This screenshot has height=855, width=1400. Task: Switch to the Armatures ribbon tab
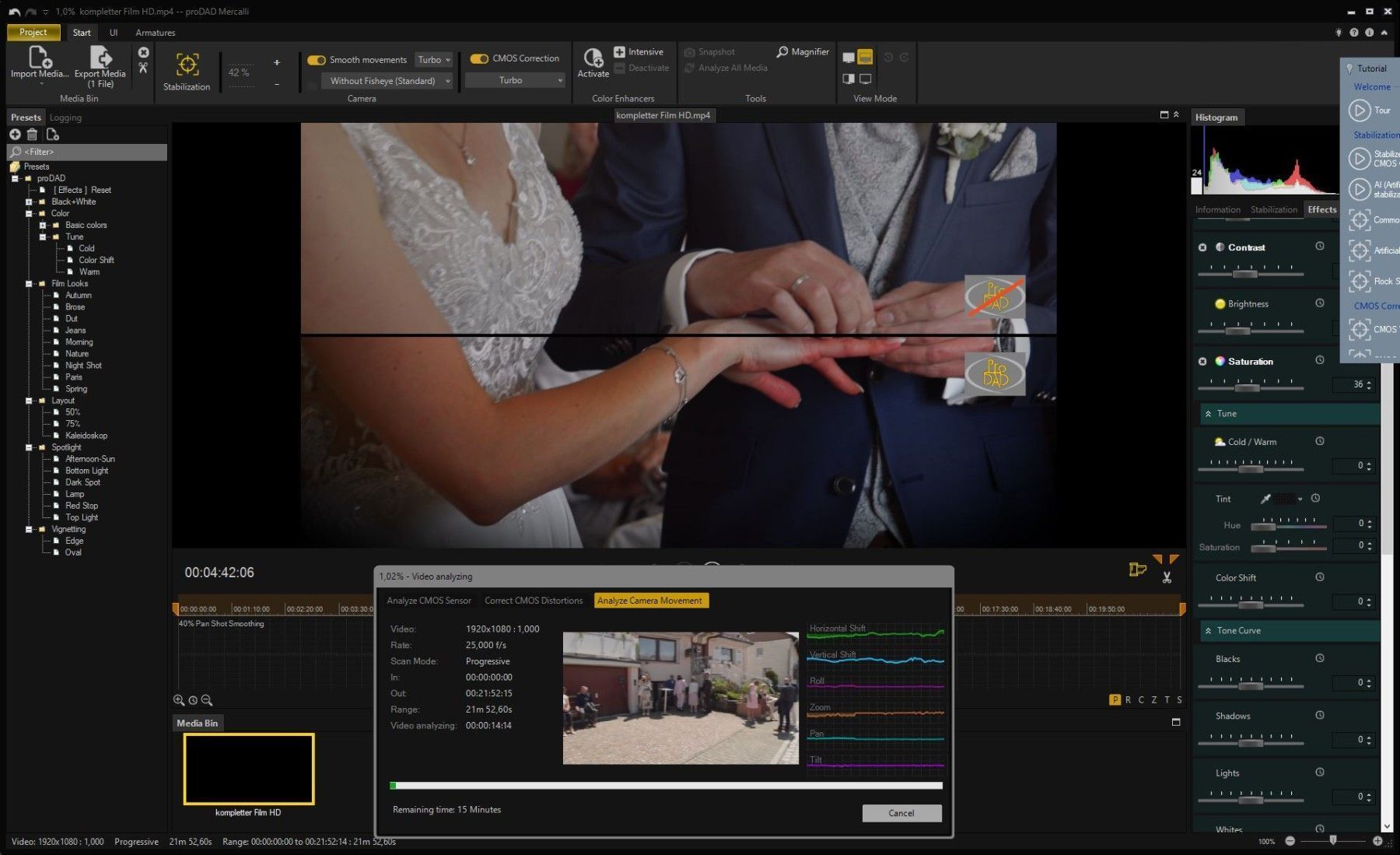coord(156,33)
